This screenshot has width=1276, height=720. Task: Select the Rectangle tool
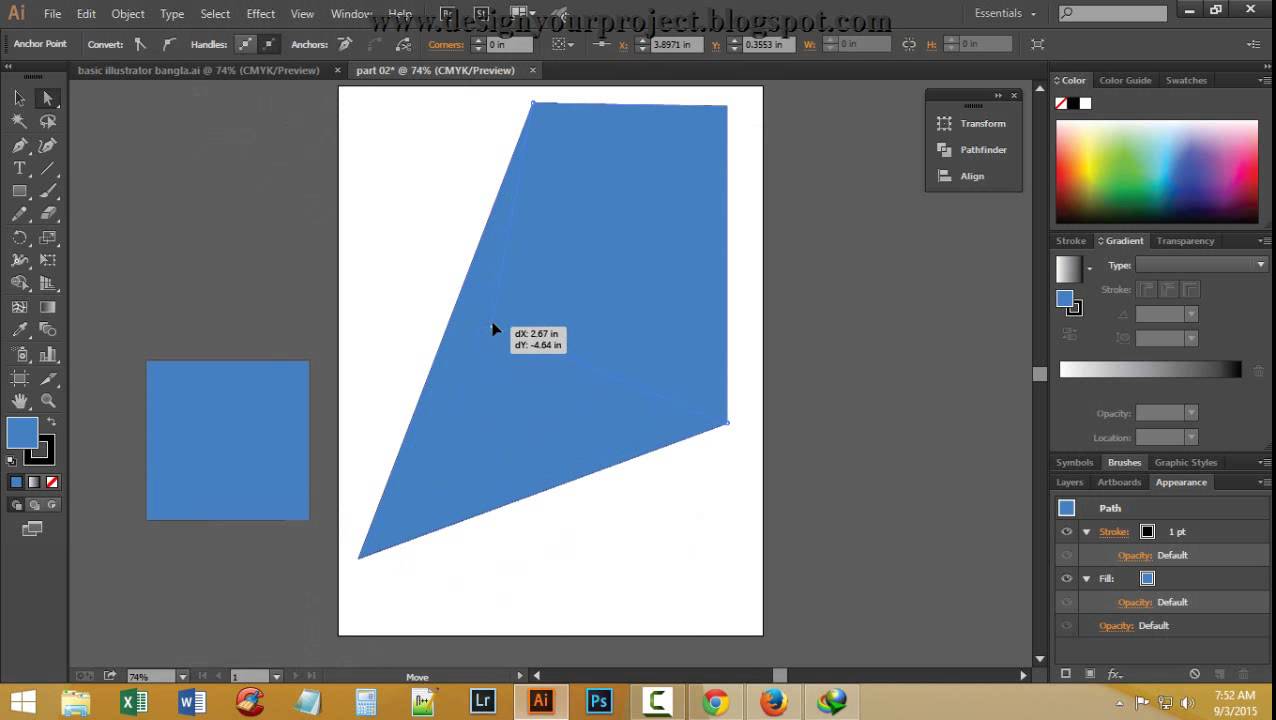(19, 191)
